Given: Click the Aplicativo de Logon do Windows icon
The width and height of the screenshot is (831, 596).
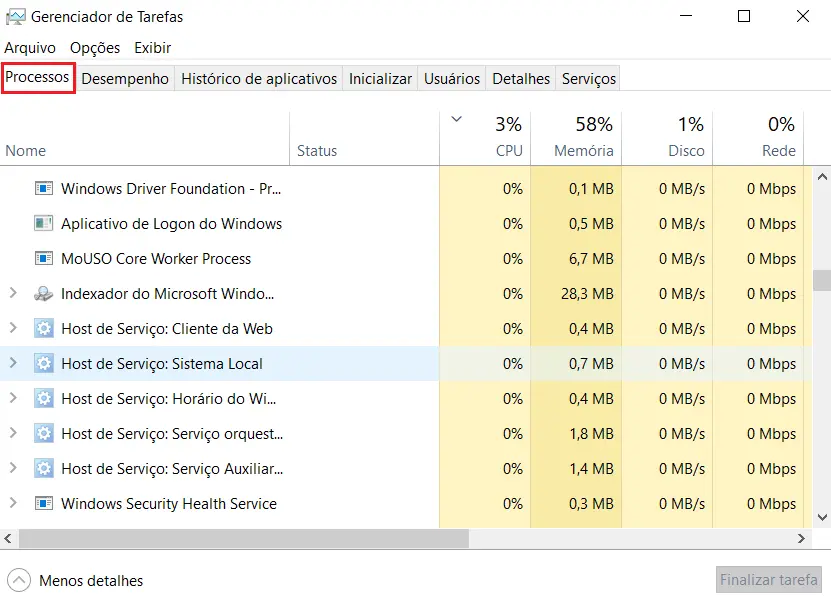Looking at the screenshot, I should coord(42,223).
